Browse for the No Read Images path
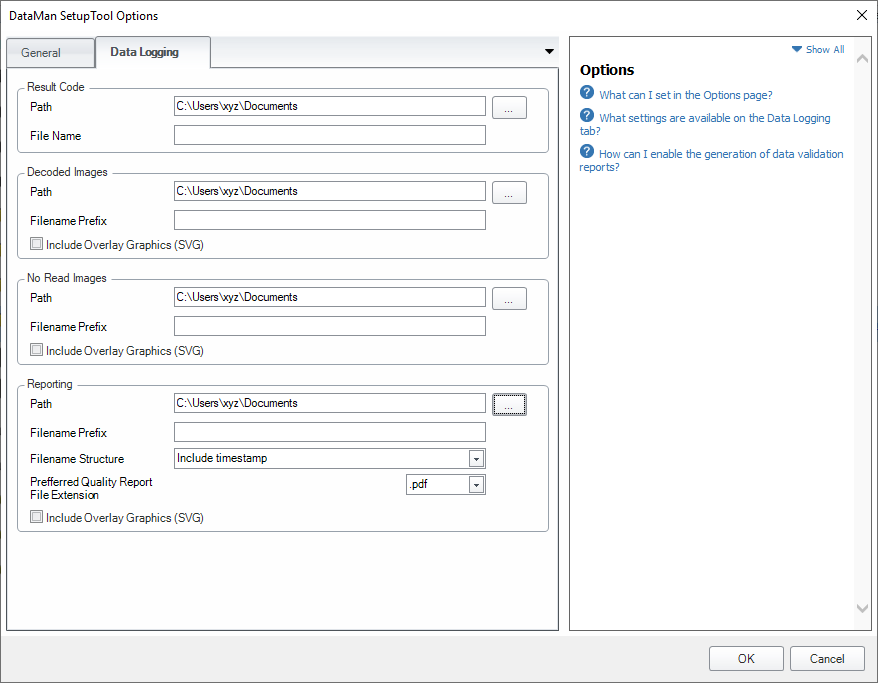This screenshot has height=683, width=878. coord(509,299)
